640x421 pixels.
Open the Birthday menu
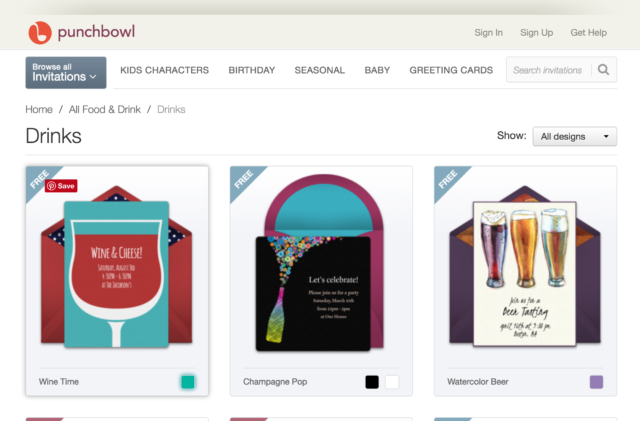point(252,70)
